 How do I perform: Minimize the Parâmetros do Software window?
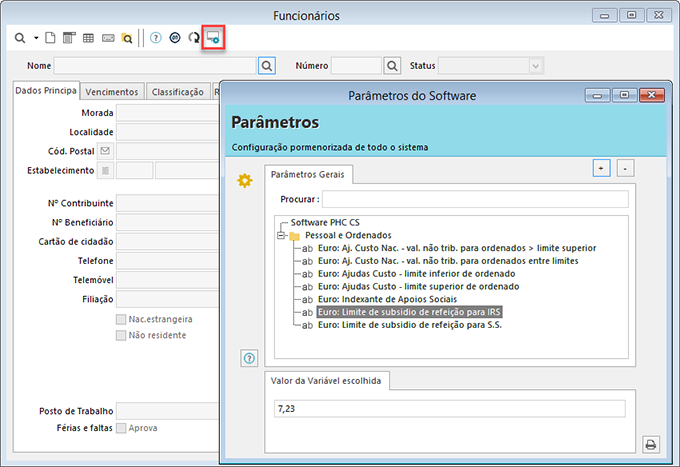(597, 95)
